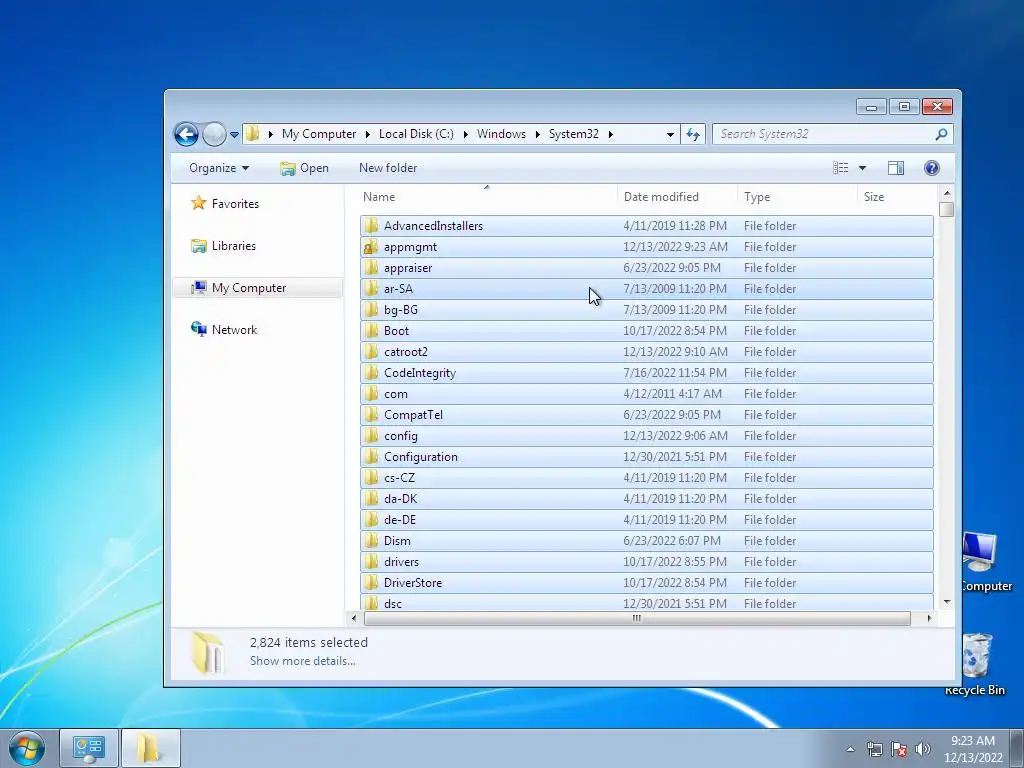1024x768 pixels.
Task: Select the config folder name
Action: 400,436
